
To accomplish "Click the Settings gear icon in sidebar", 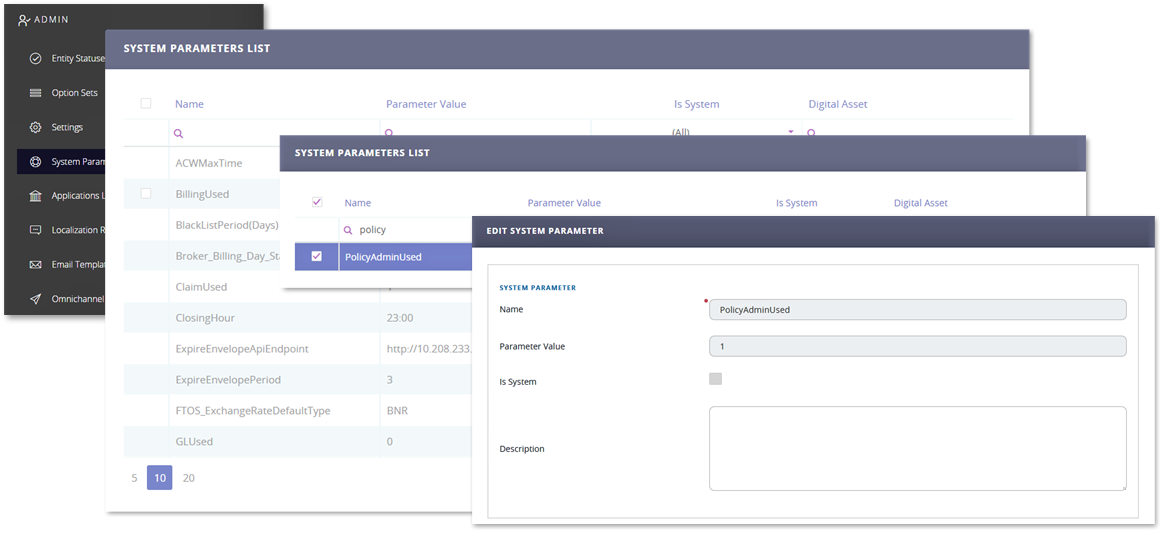I will pos(35,128).
